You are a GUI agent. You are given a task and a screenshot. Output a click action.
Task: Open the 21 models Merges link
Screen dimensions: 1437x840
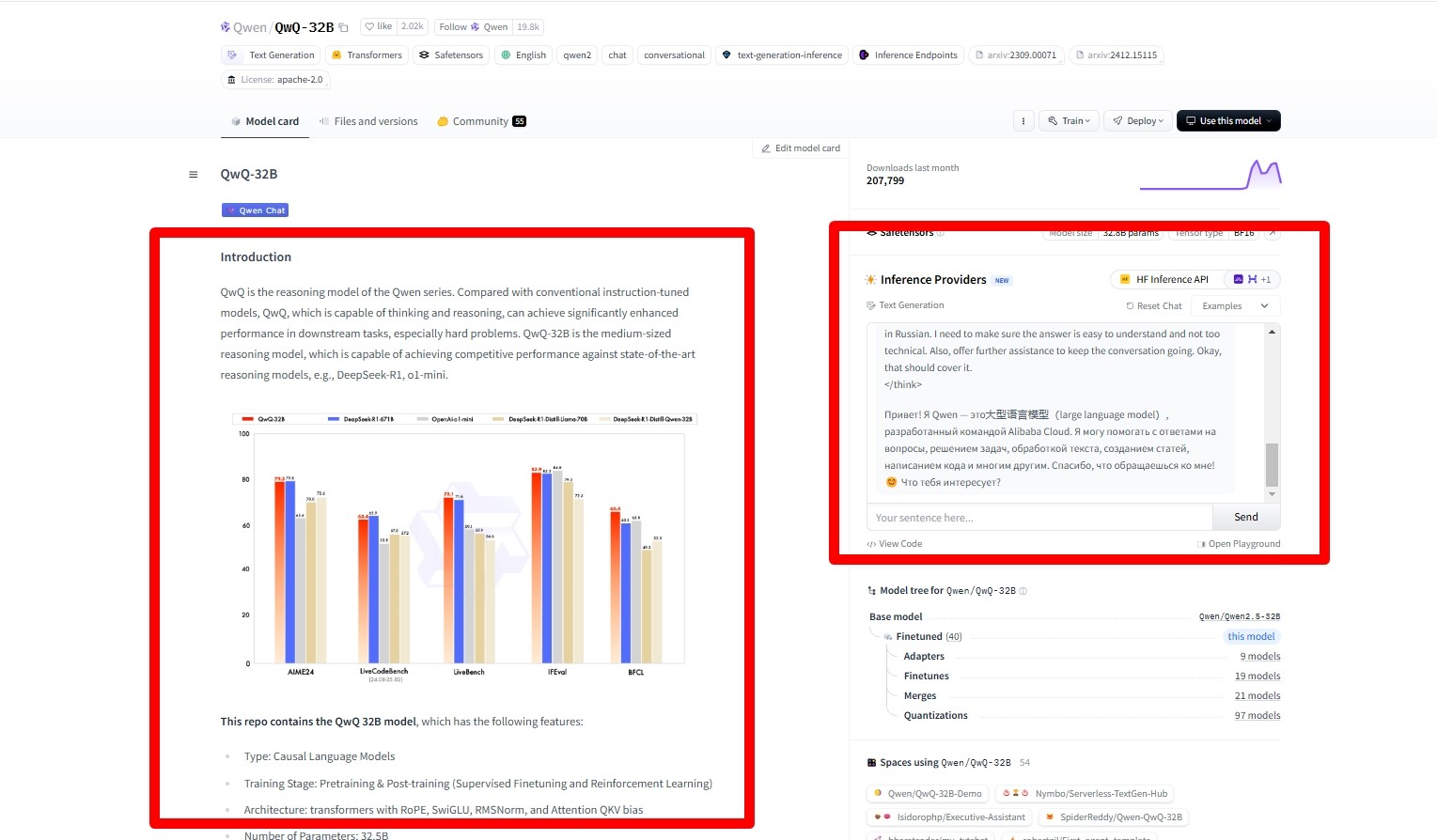(x=1257, y=696)
